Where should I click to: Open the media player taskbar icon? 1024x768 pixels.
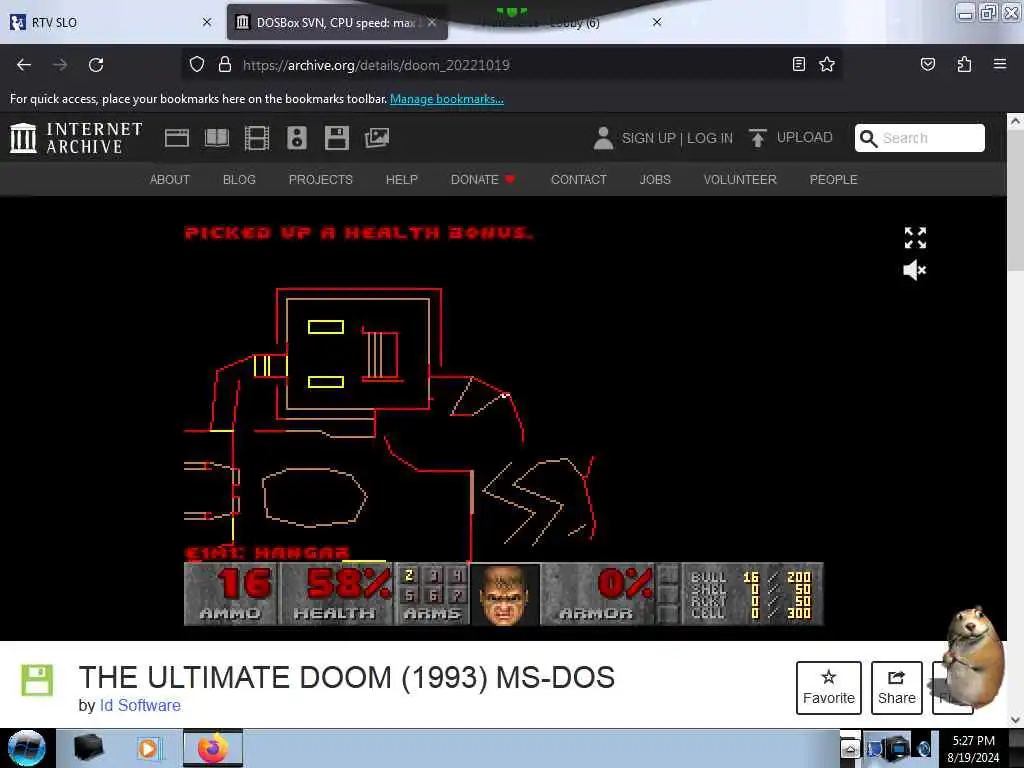[x=149, y=748]
